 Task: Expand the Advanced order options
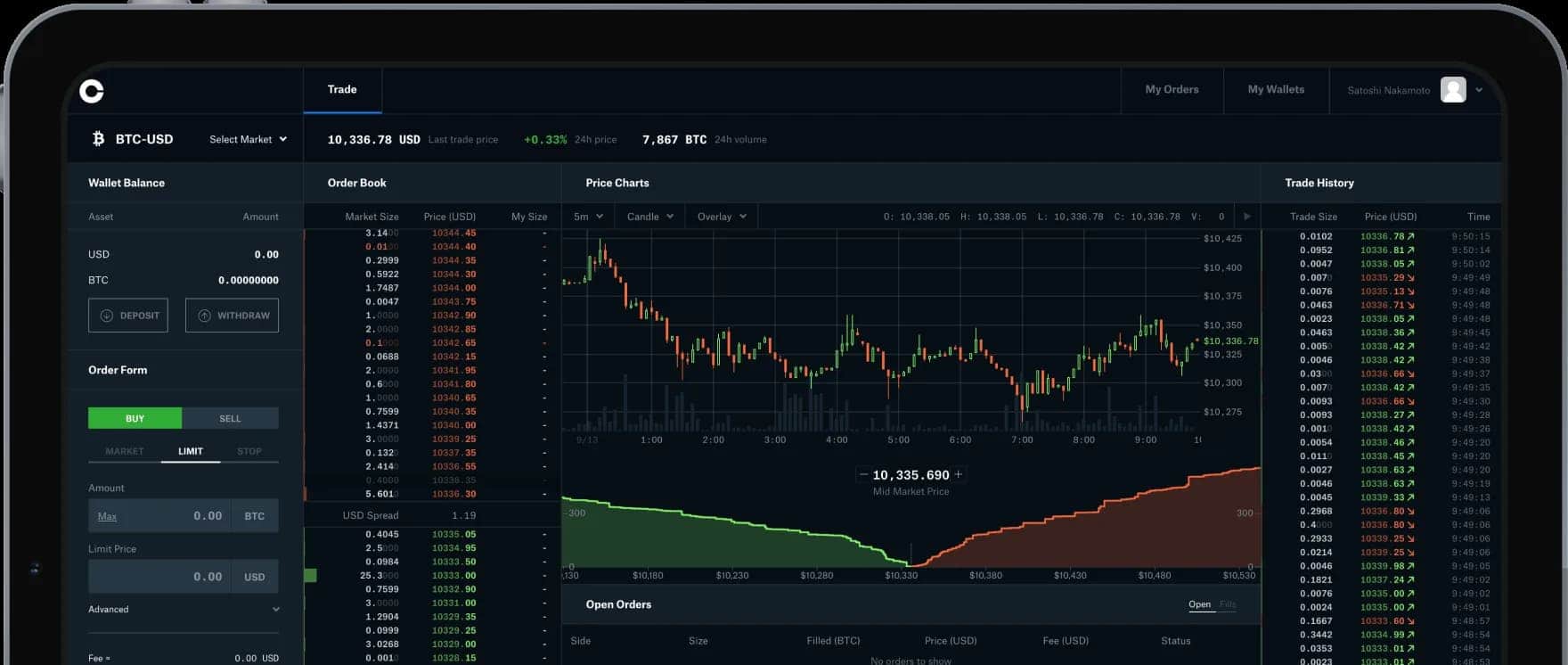coord(184,610)
